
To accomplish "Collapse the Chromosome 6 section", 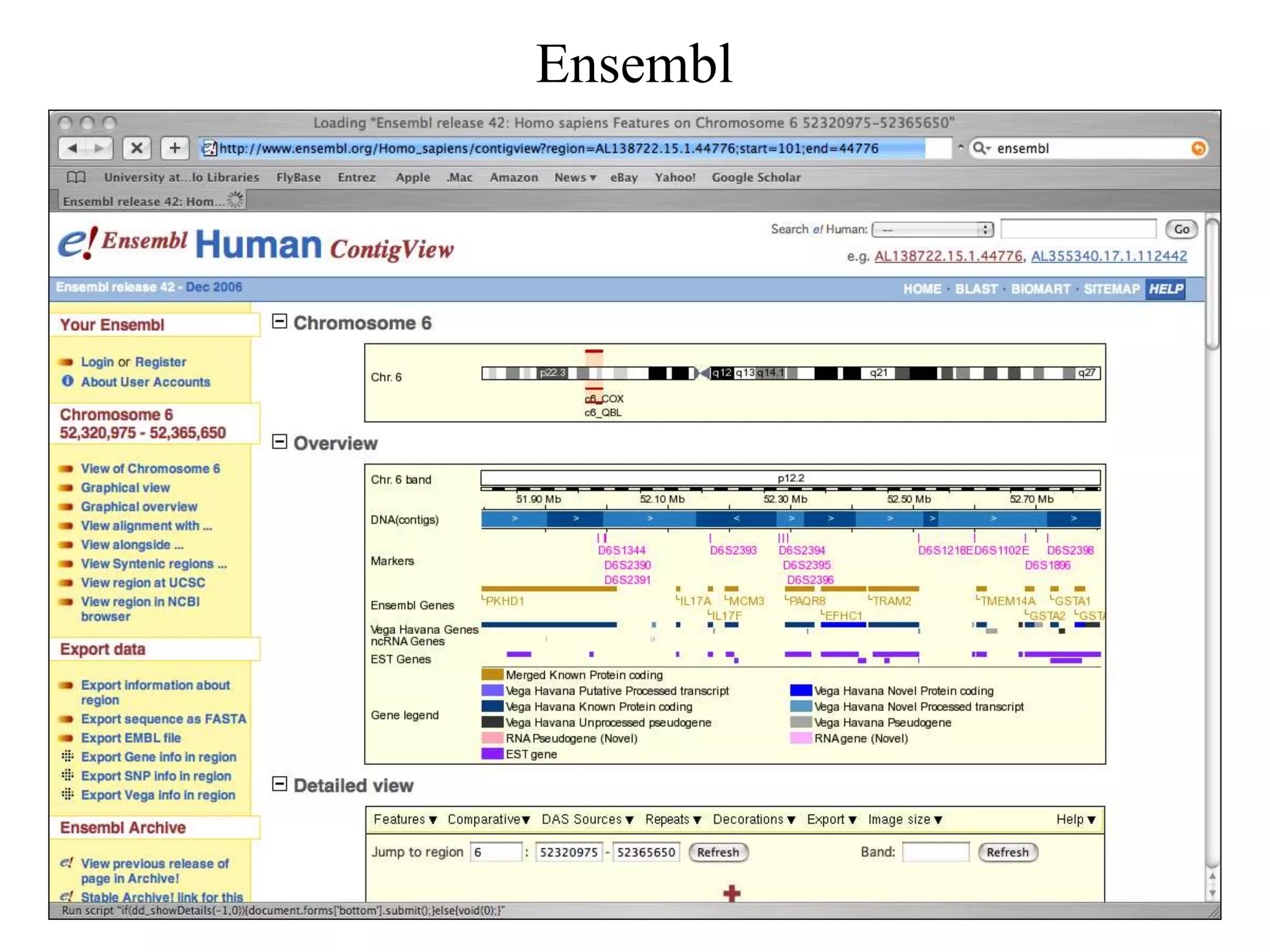I will (280, 321).
